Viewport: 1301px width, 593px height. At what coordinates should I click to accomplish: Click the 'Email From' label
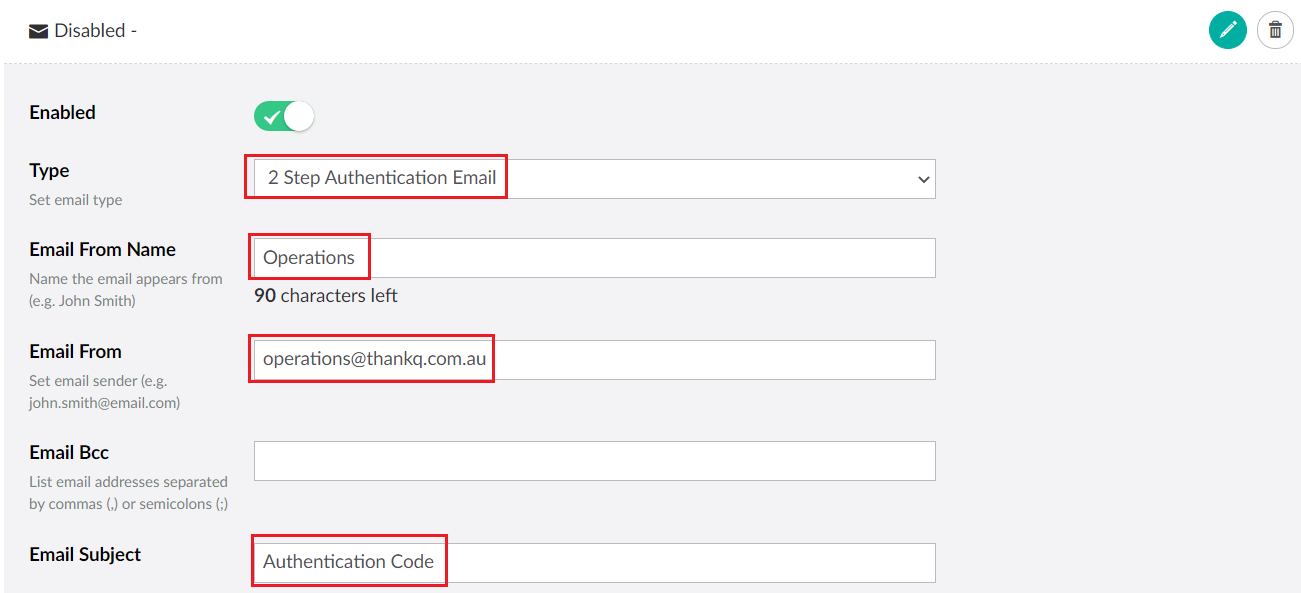click(75, 352)
